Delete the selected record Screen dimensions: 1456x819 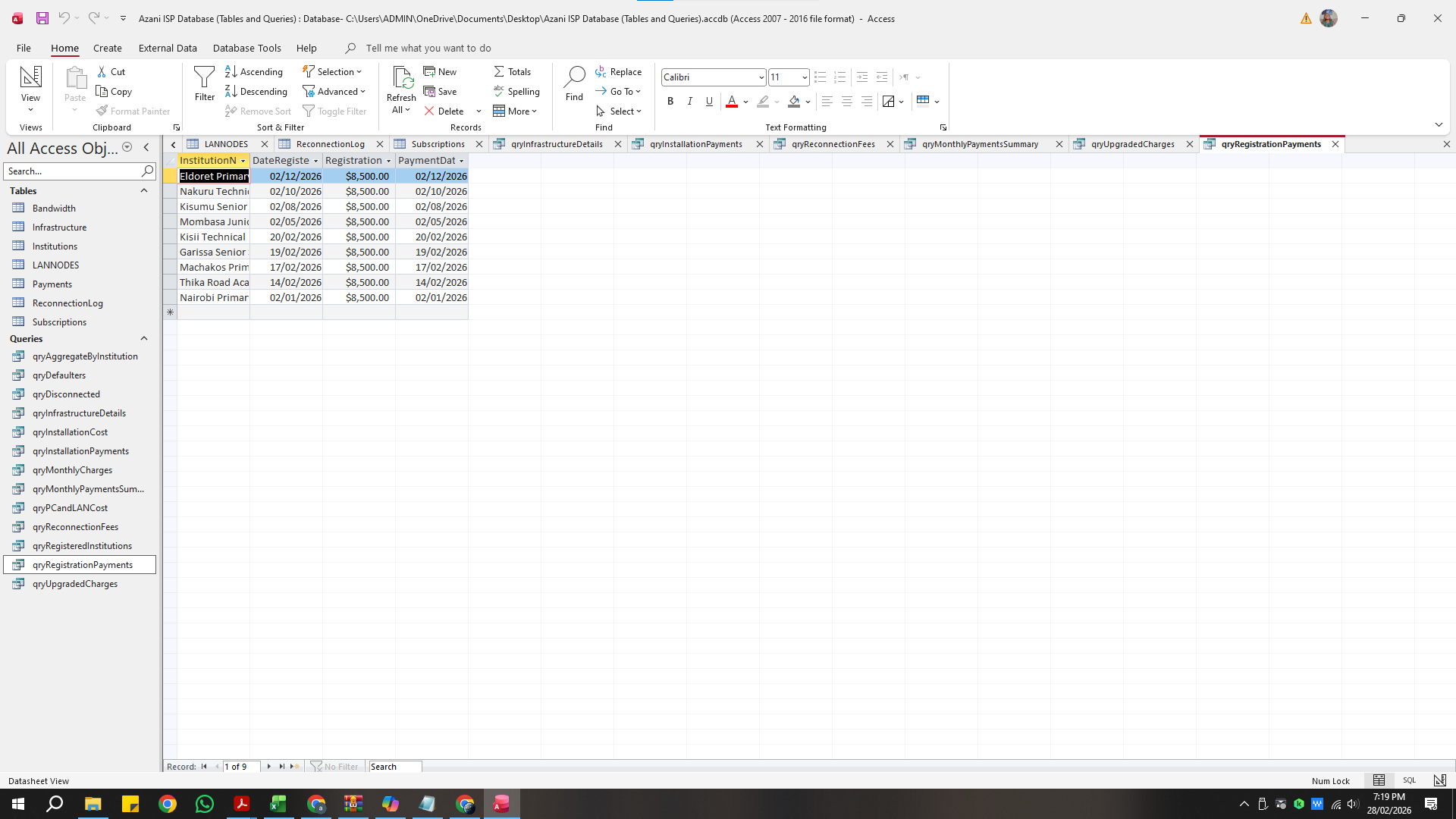point(444,111)
